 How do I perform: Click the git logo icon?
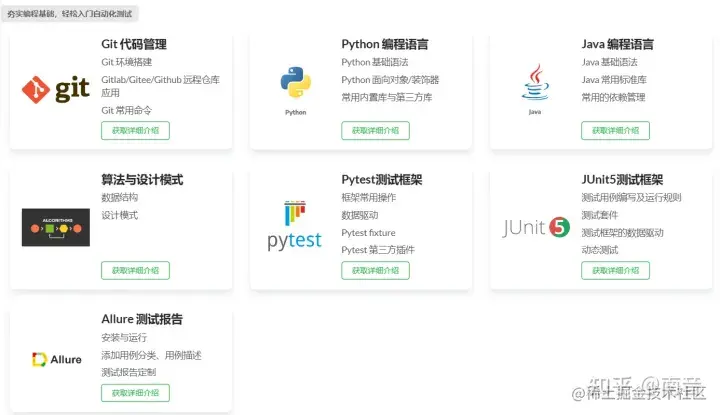pyautogui.click(x=56, y=90)
